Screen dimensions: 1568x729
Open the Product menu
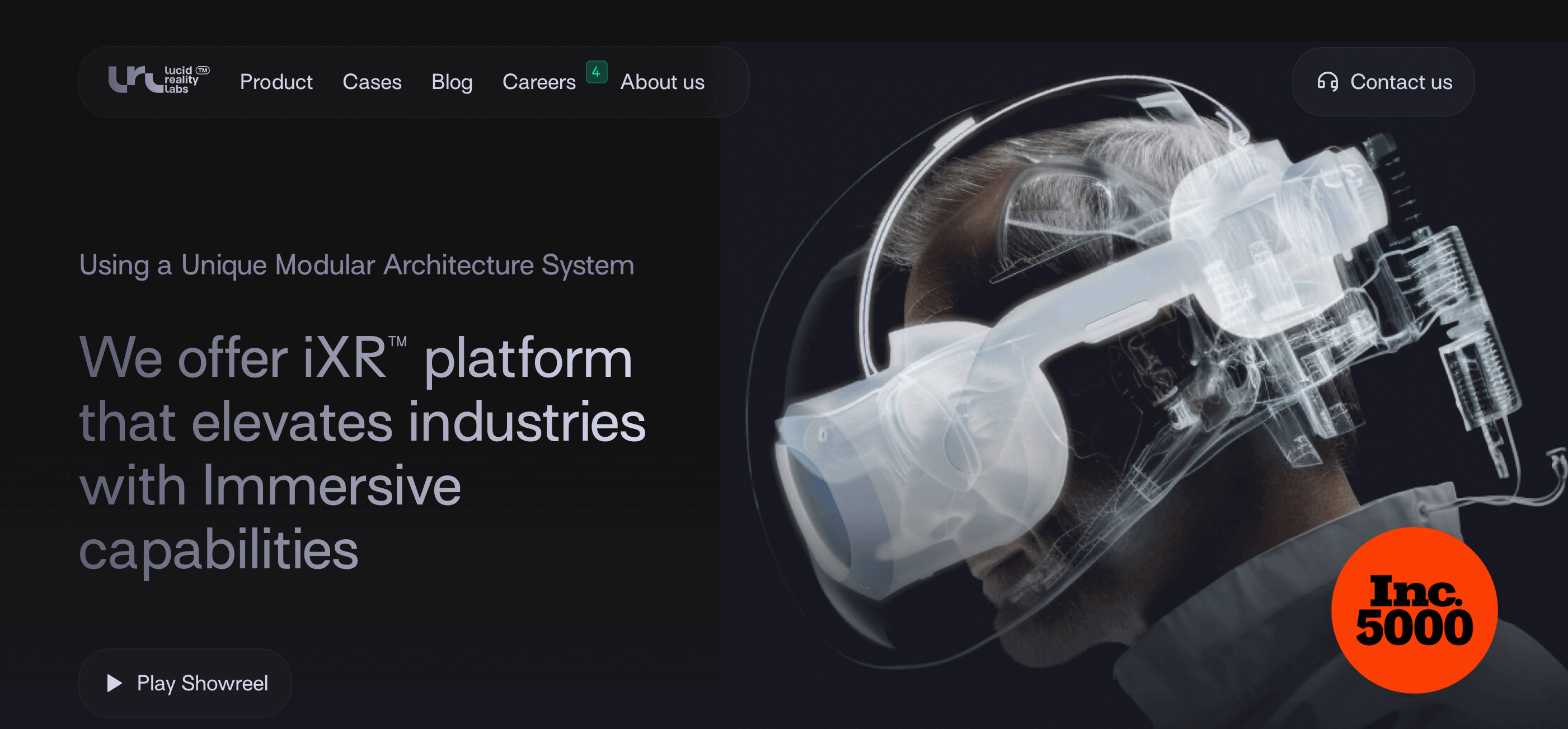(276, 82)
